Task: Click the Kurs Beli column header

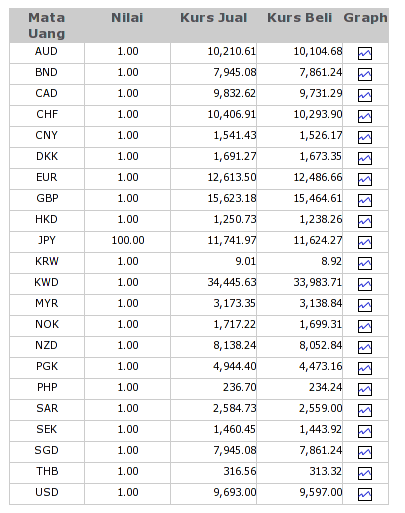Action: coord(300,18)
